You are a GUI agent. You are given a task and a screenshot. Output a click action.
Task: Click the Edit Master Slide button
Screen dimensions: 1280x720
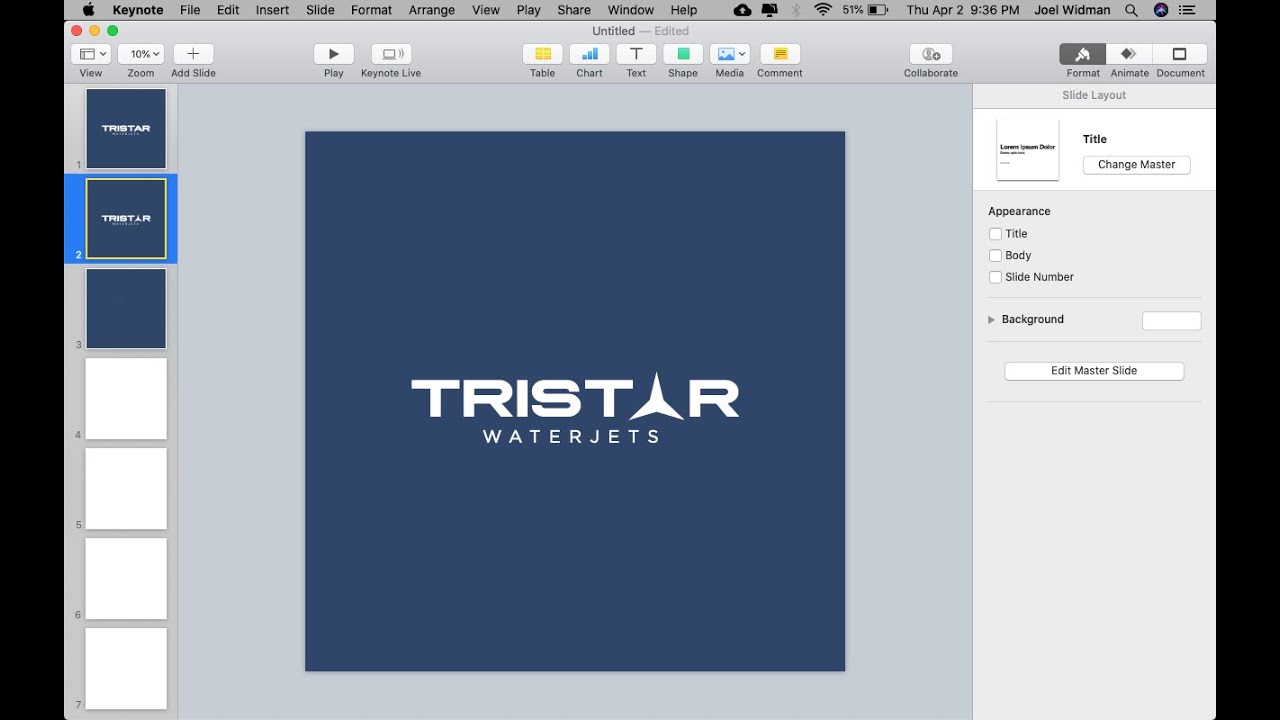[1094, 371]
